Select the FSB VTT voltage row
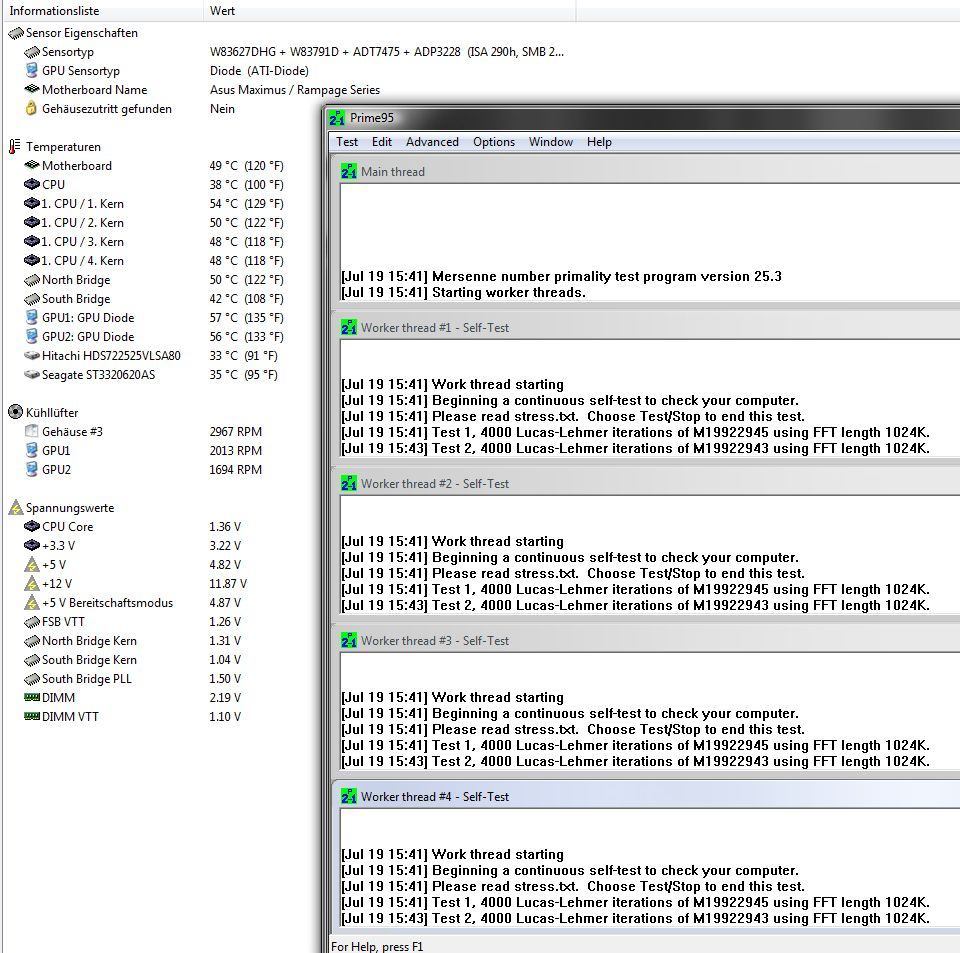 (x=133, y=621)
